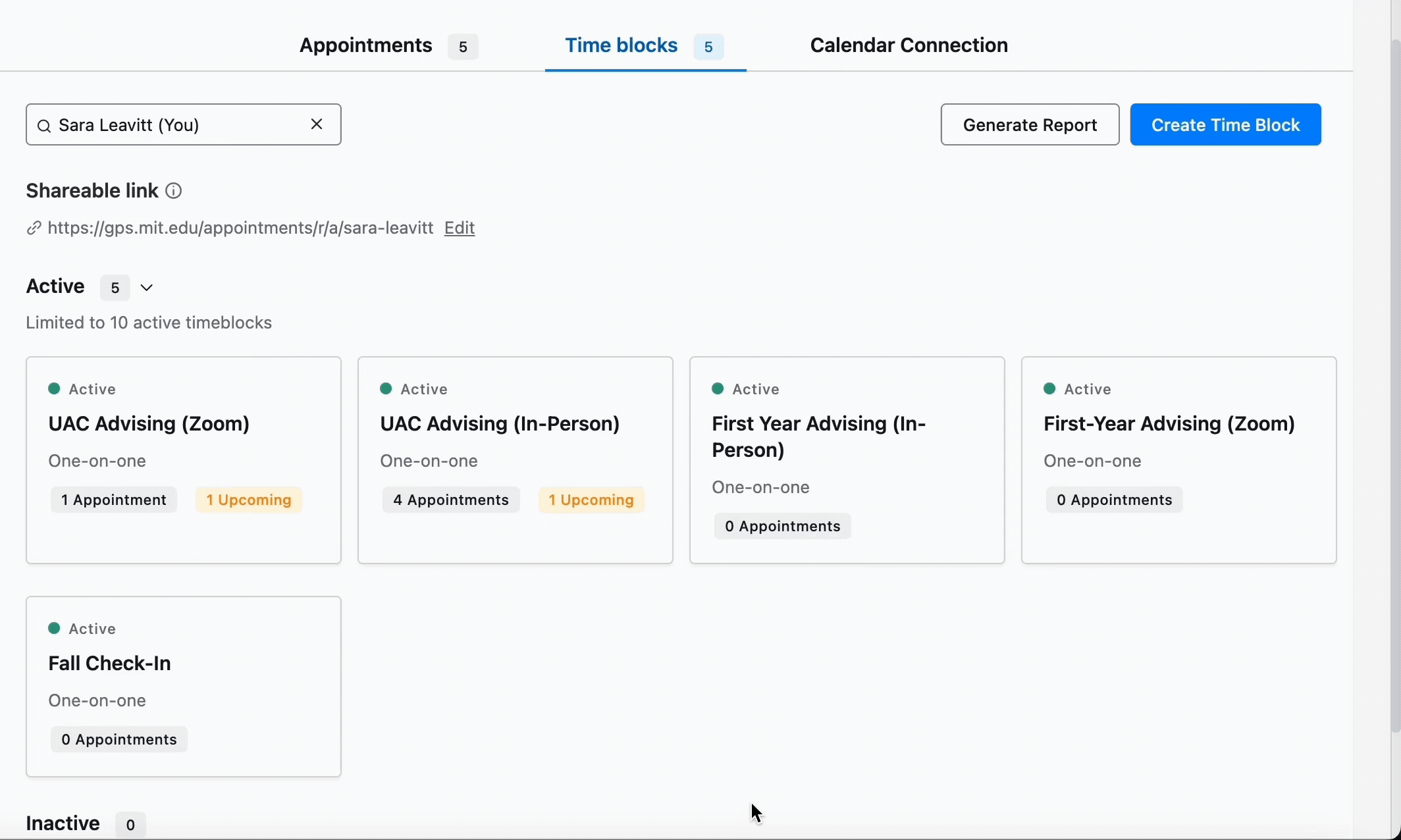The width and height of the screenshot is (1401, 840).
Task: Clear the Sara Leavitt search filter
Action: pos(317,124)
